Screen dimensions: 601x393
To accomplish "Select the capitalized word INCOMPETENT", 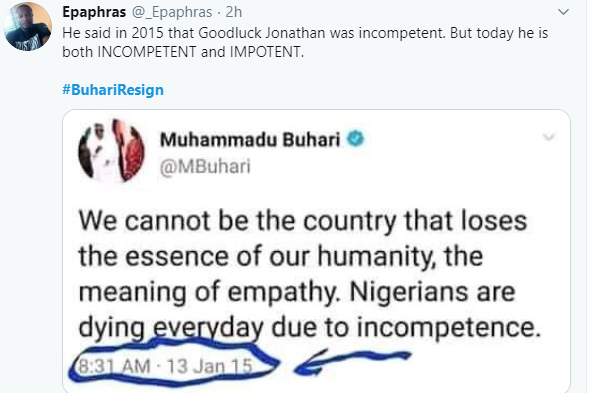I will point(147,52).
